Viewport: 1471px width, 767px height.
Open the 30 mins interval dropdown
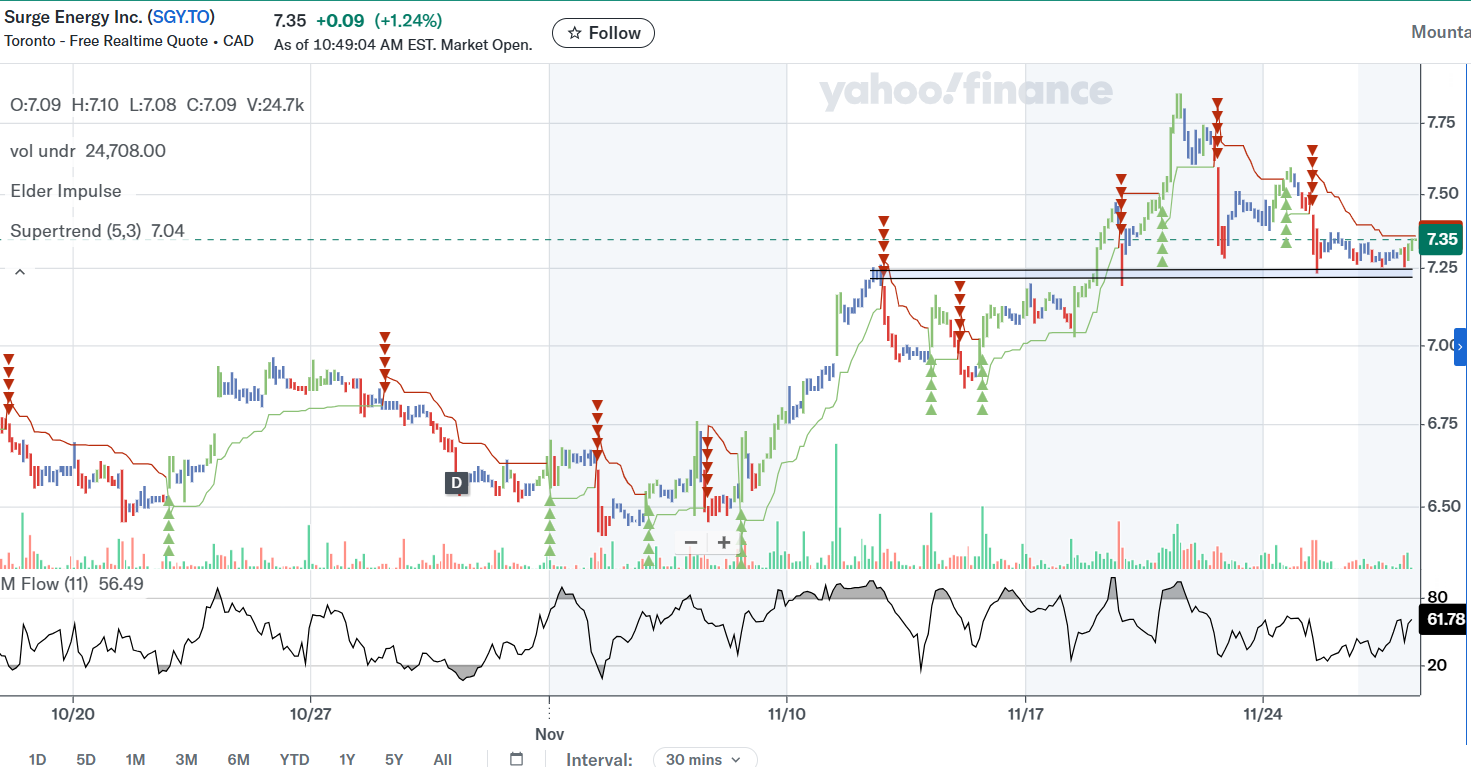[705, 759]
